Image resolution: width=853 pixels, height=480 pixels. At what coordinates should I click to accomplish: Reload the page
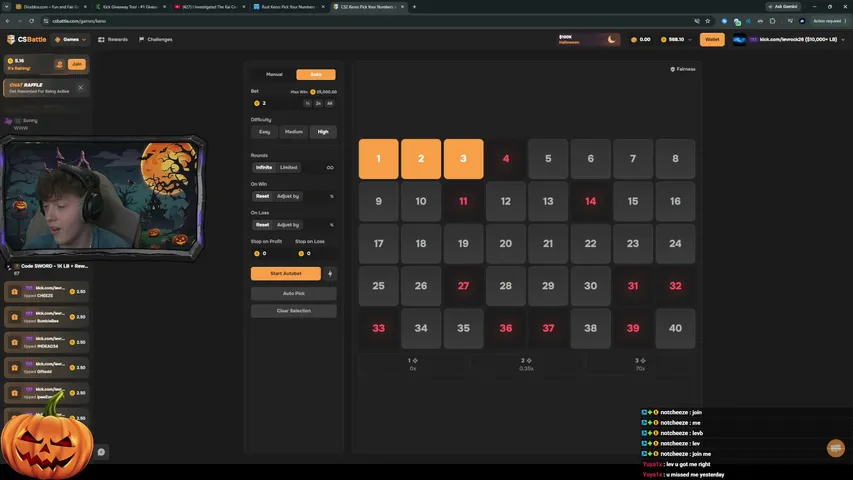coord(32,21)
